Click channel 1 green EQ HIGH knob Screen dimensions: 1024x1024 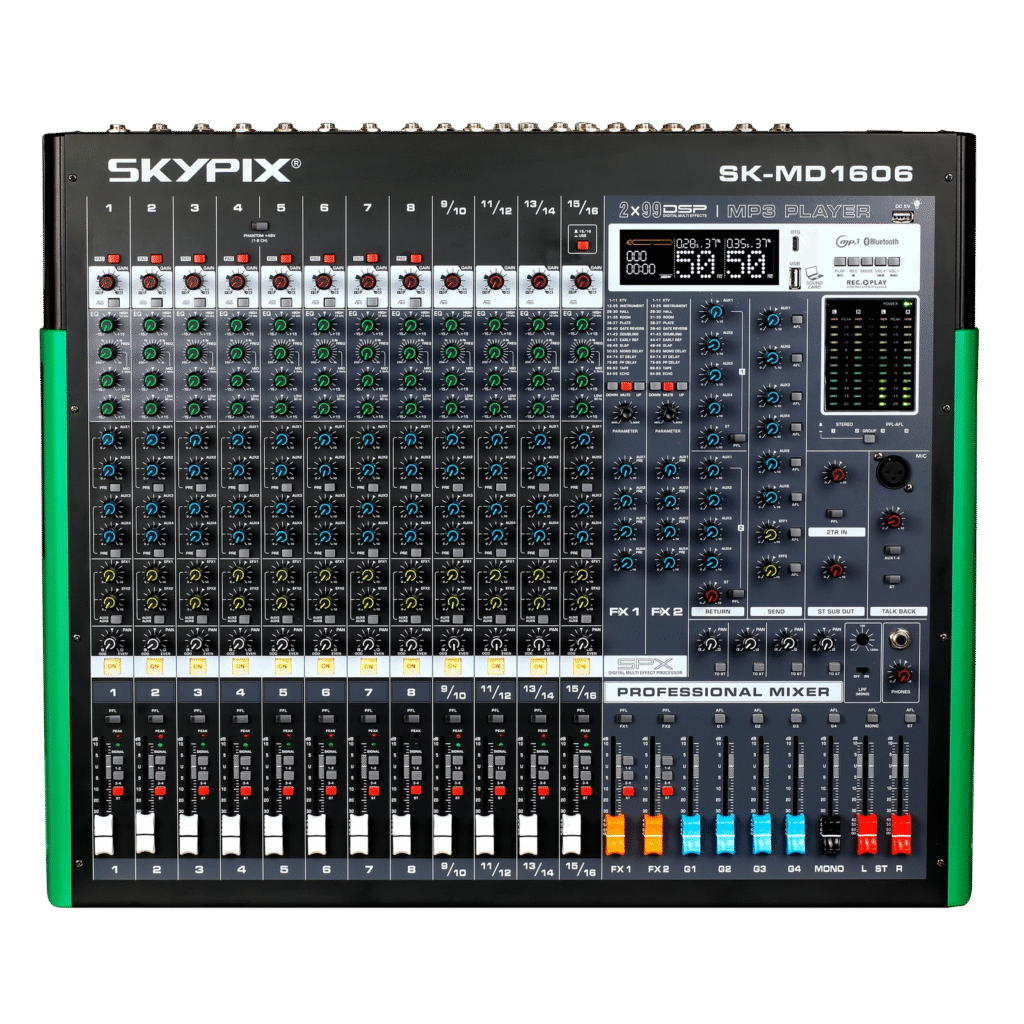(x=108, y=324)
